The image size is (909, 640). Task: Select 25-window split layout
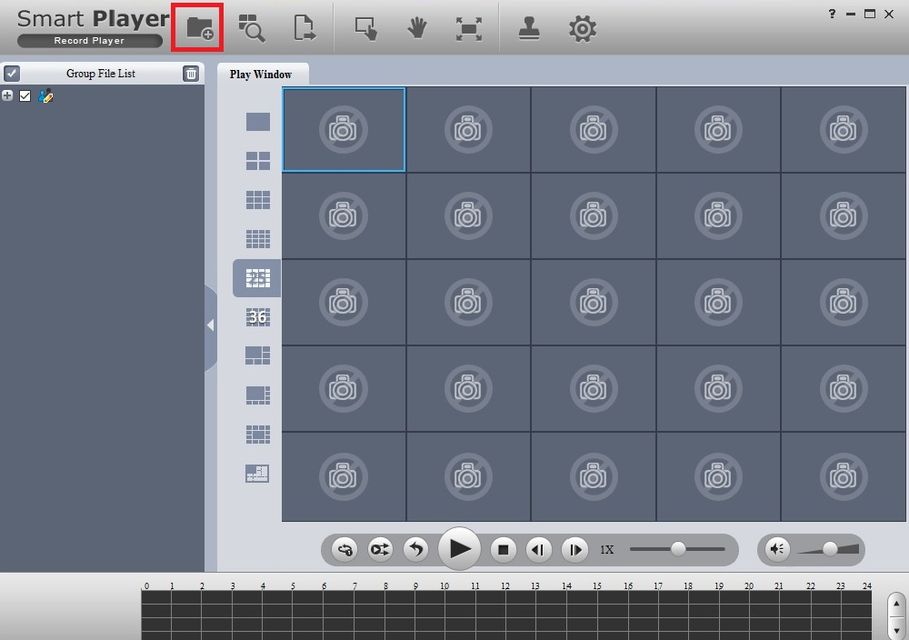click(258, 278)
